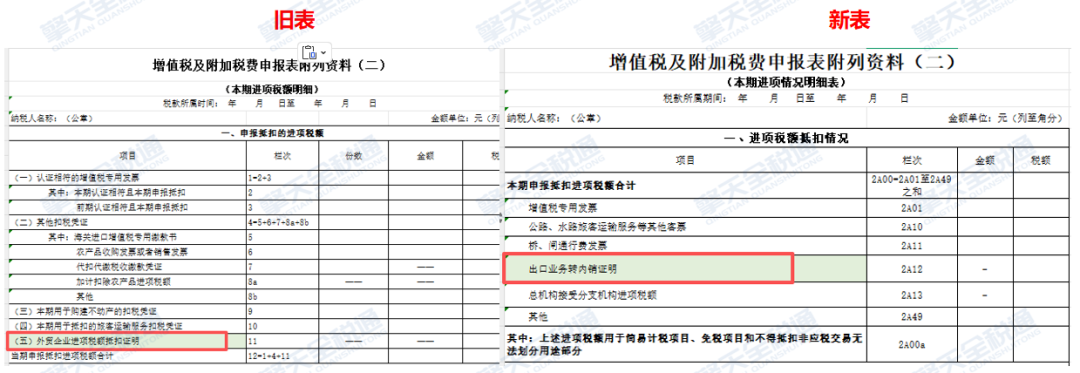Select old table title 增值税及附加税费申报表附列资料（二）
Image resolution: width=1080 pixels, height=373 pixels.
point(269,66)
